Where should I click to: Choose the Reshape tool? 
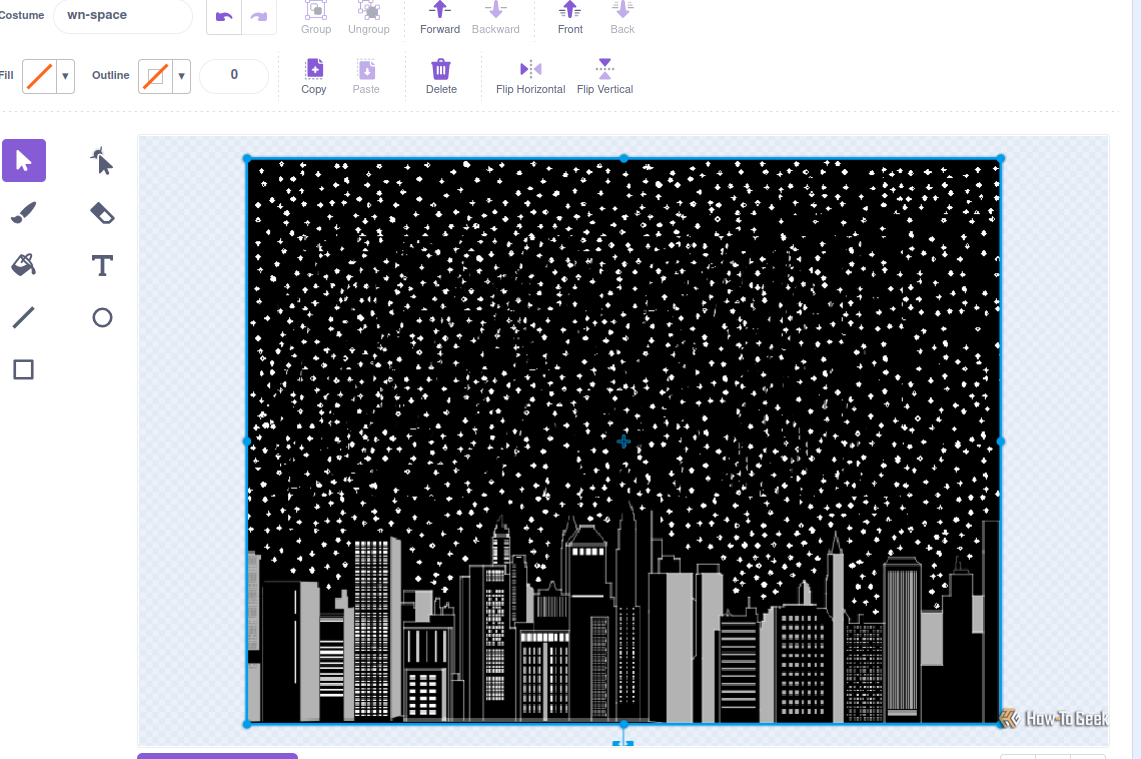click(102, 161)
